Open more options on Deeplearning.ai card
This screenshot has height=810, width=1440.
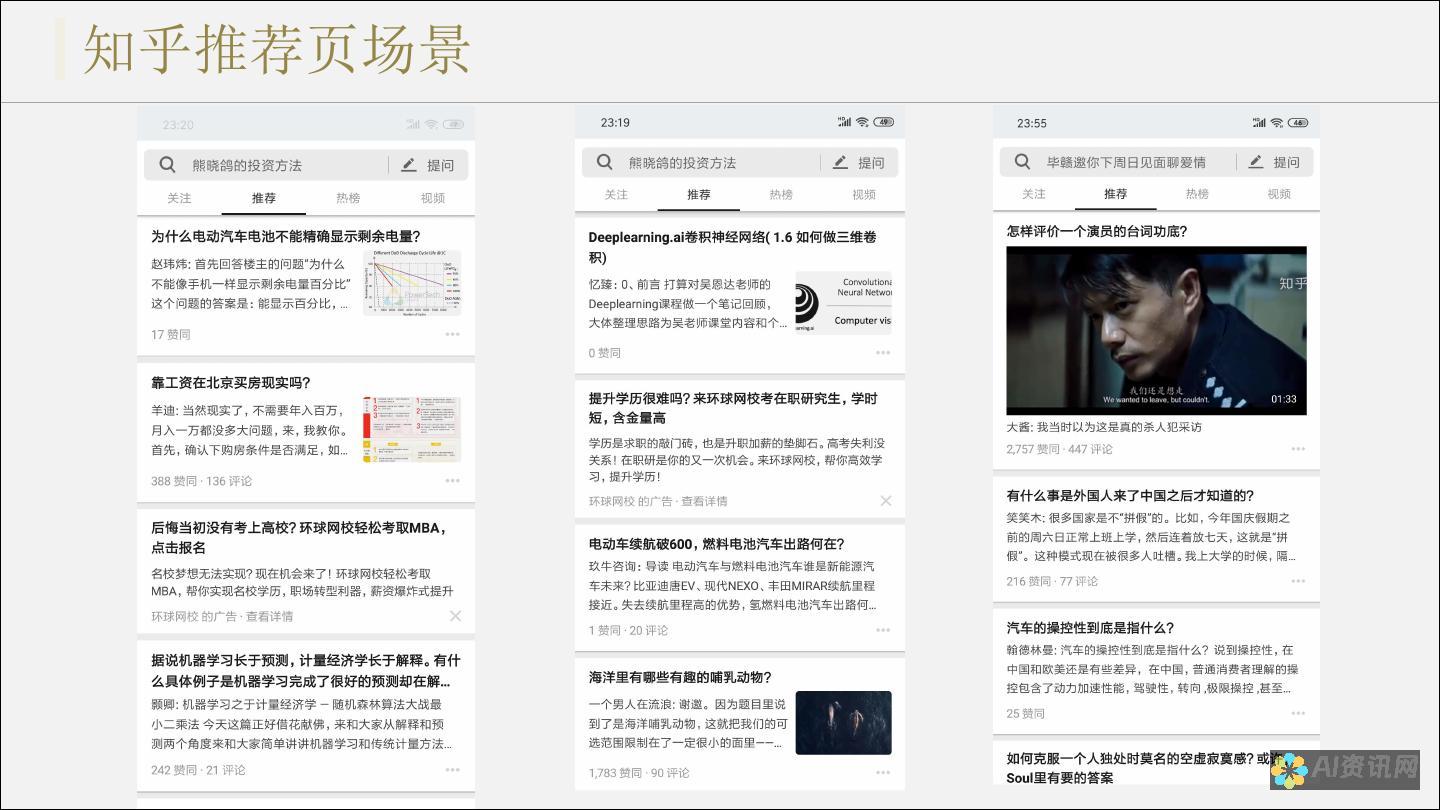[x=883, y=353]
